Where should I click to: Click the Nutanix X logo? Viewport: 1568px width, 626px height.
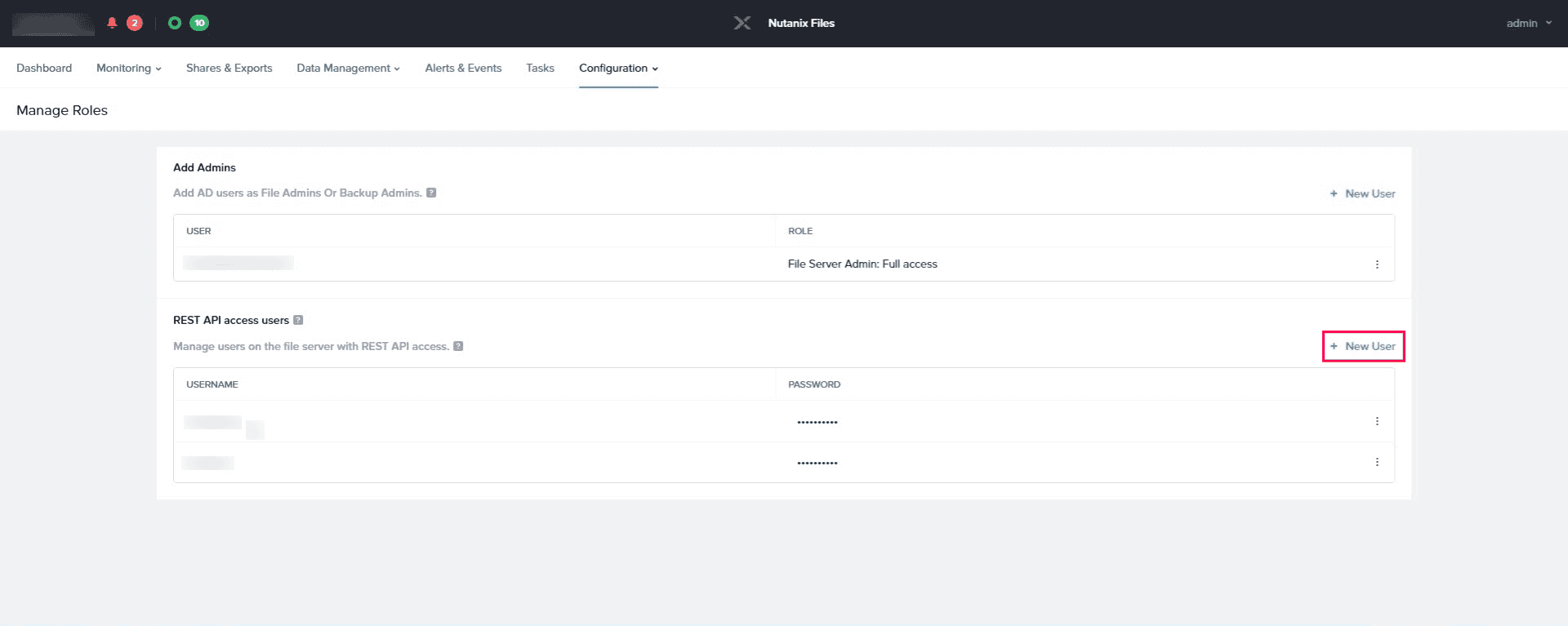point(742,23)
